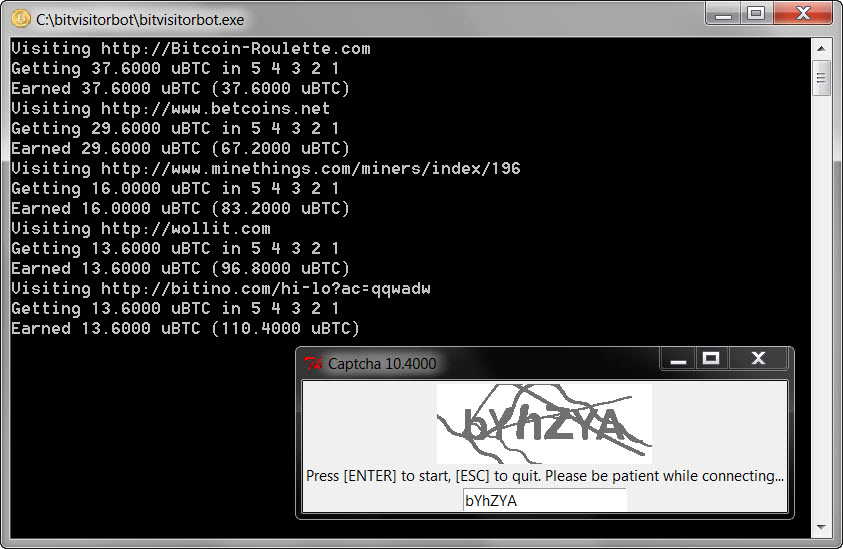Click the bitino.com/hi-lo?ac=qqwadw line

pos(221,289)
